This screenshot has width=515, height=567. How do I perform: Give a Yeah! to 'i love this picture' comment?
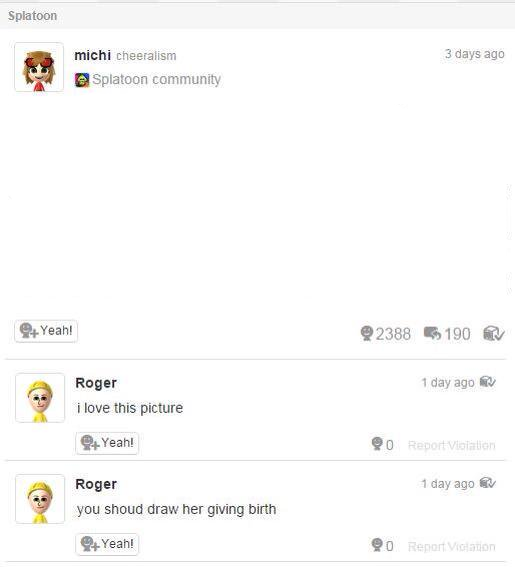point(107,443)
